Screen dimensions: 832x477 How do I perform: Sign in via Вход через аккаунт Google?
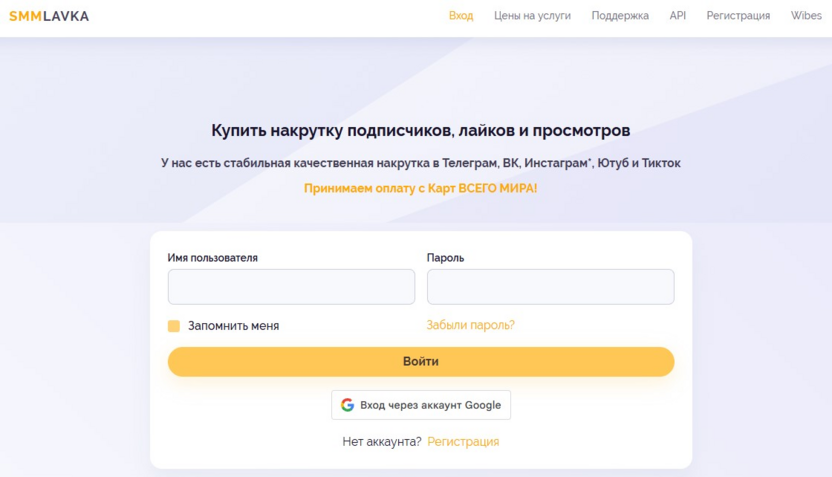coord(421,405)
